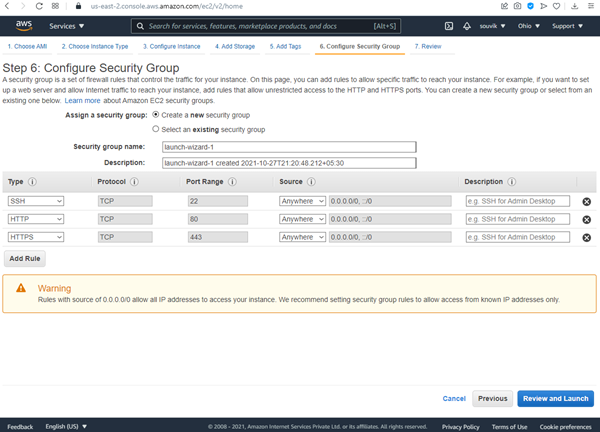Open the Terms of Use link

pyautogui.click(x=510, y=427)
